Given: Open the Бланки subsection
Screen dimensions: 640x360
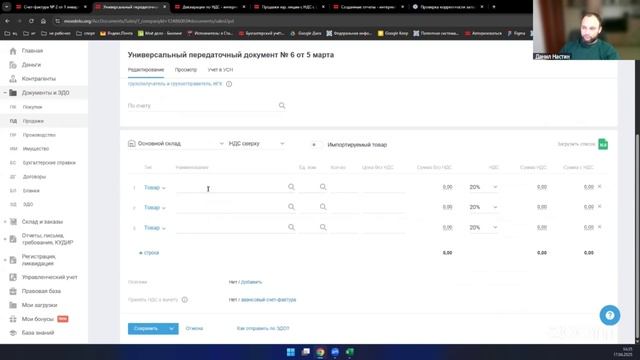Looking at the screenshot, I should click(x=31, y=190).
